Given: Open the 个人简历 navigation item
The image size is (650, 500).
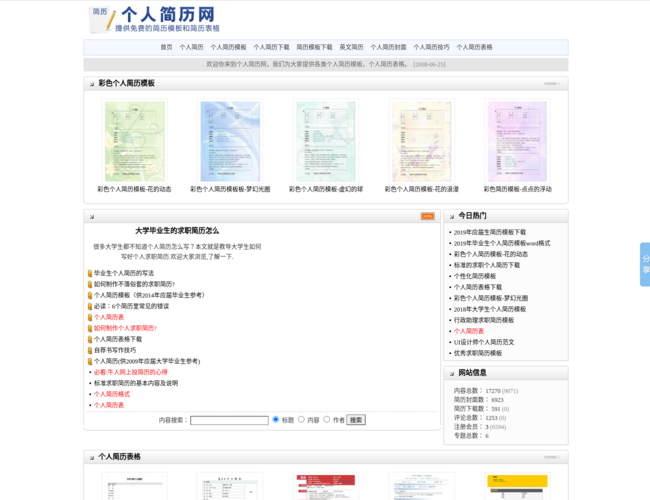Looking at the screenshot, I should coord(192,47).
